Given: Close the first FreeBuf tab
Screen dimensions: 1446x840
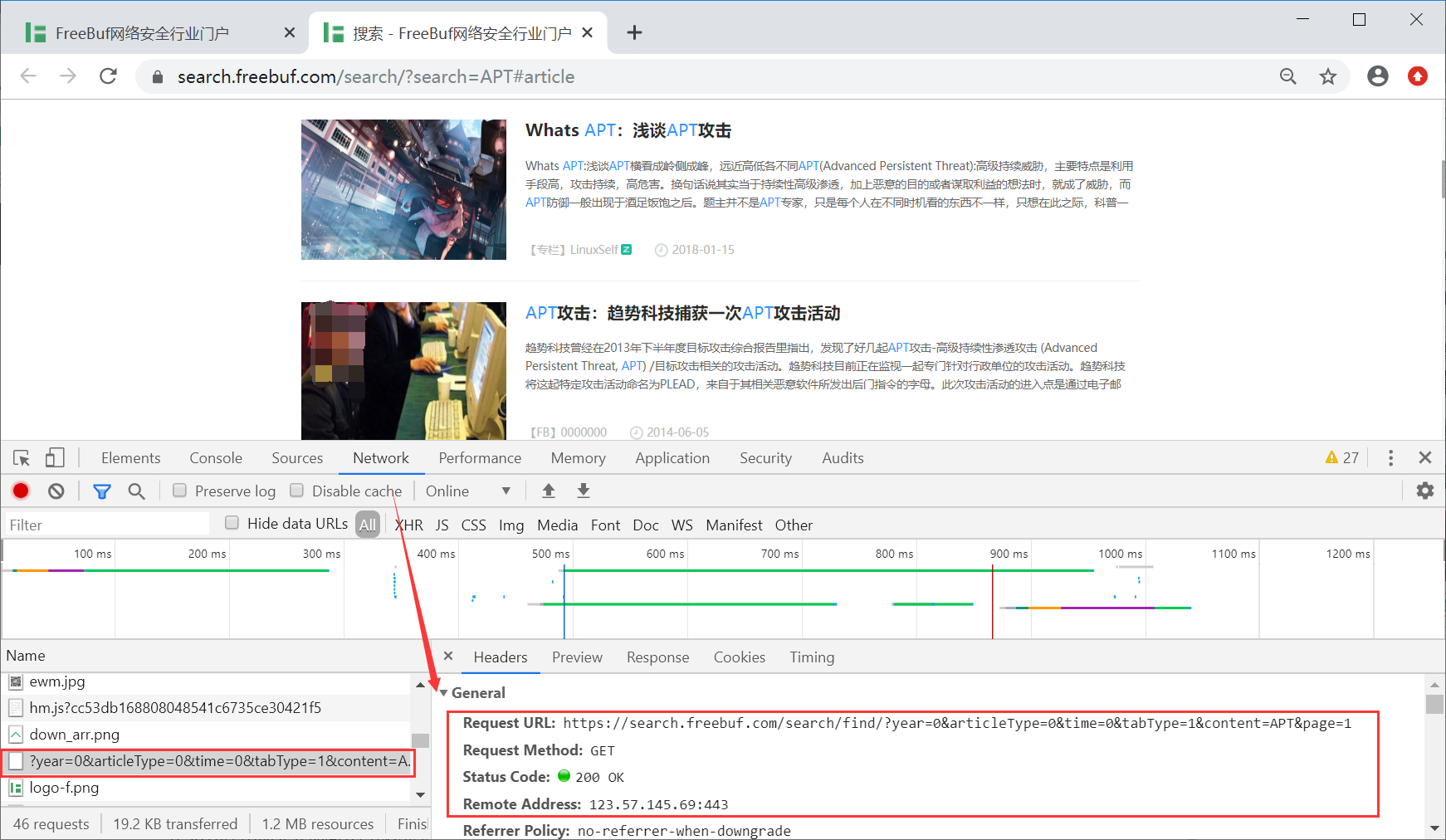Looking at the screenshot, I should click(x=289, y=32).
